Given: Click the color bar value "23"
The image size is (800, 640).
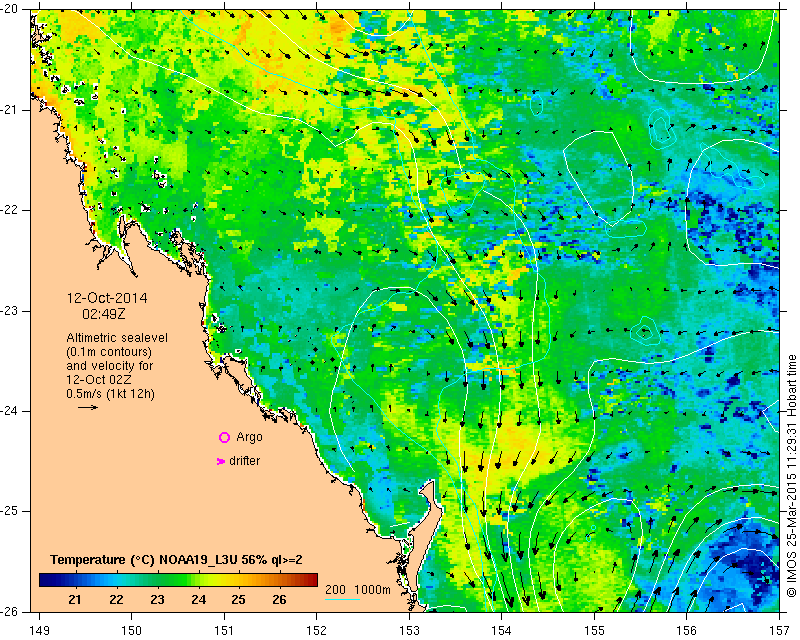Looking at the screenshot, I should click(157, 599).
